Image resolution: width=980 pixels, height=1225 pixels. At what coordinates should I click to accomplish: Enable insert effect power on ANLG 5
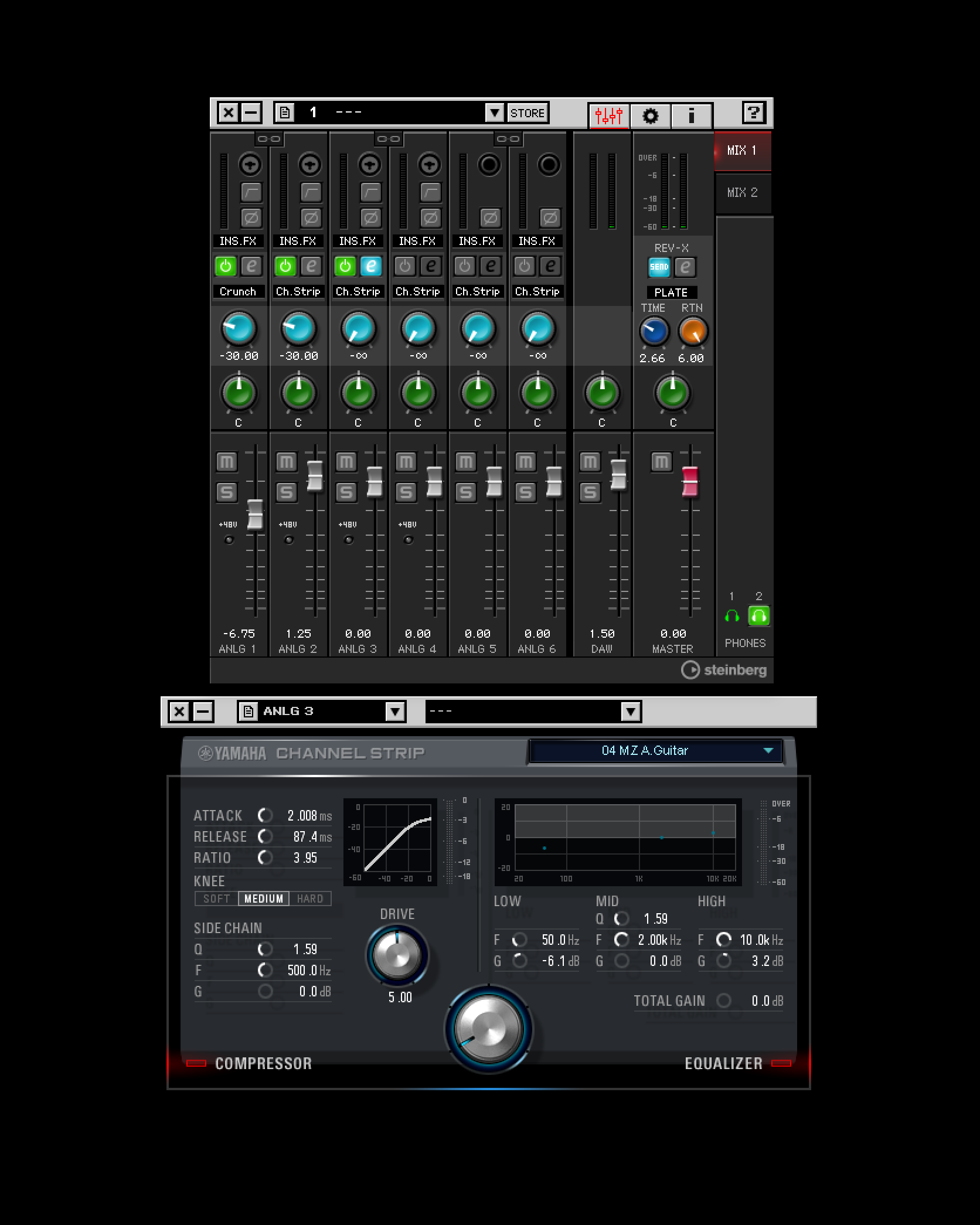(465, 266)
